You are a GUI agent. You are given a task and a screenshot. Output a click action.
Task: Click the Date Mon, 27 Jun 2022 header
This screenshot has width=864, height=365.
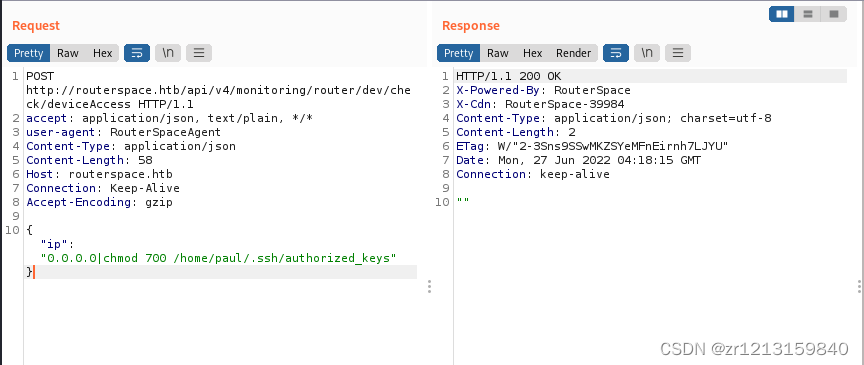[579, 160]
